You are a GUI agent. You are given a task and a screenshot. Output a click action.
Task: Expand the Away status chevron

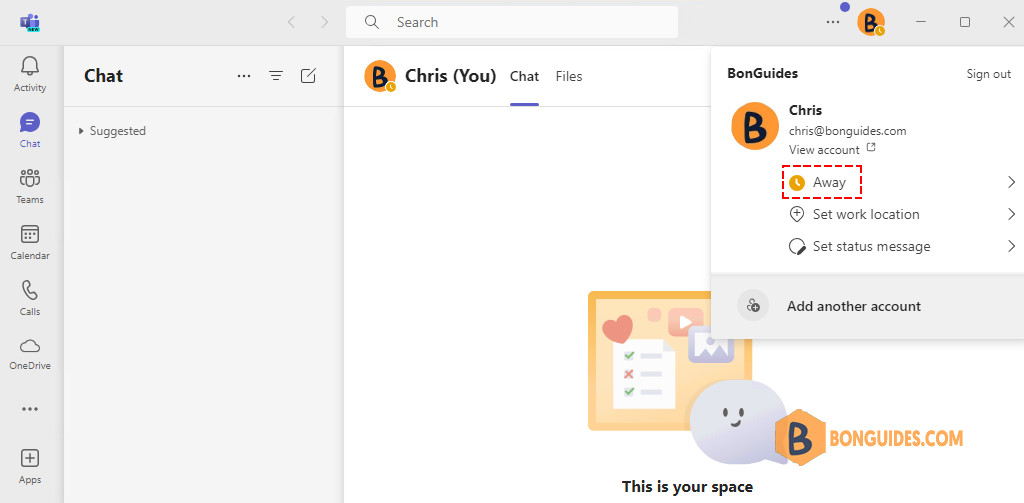(1011, 182)
